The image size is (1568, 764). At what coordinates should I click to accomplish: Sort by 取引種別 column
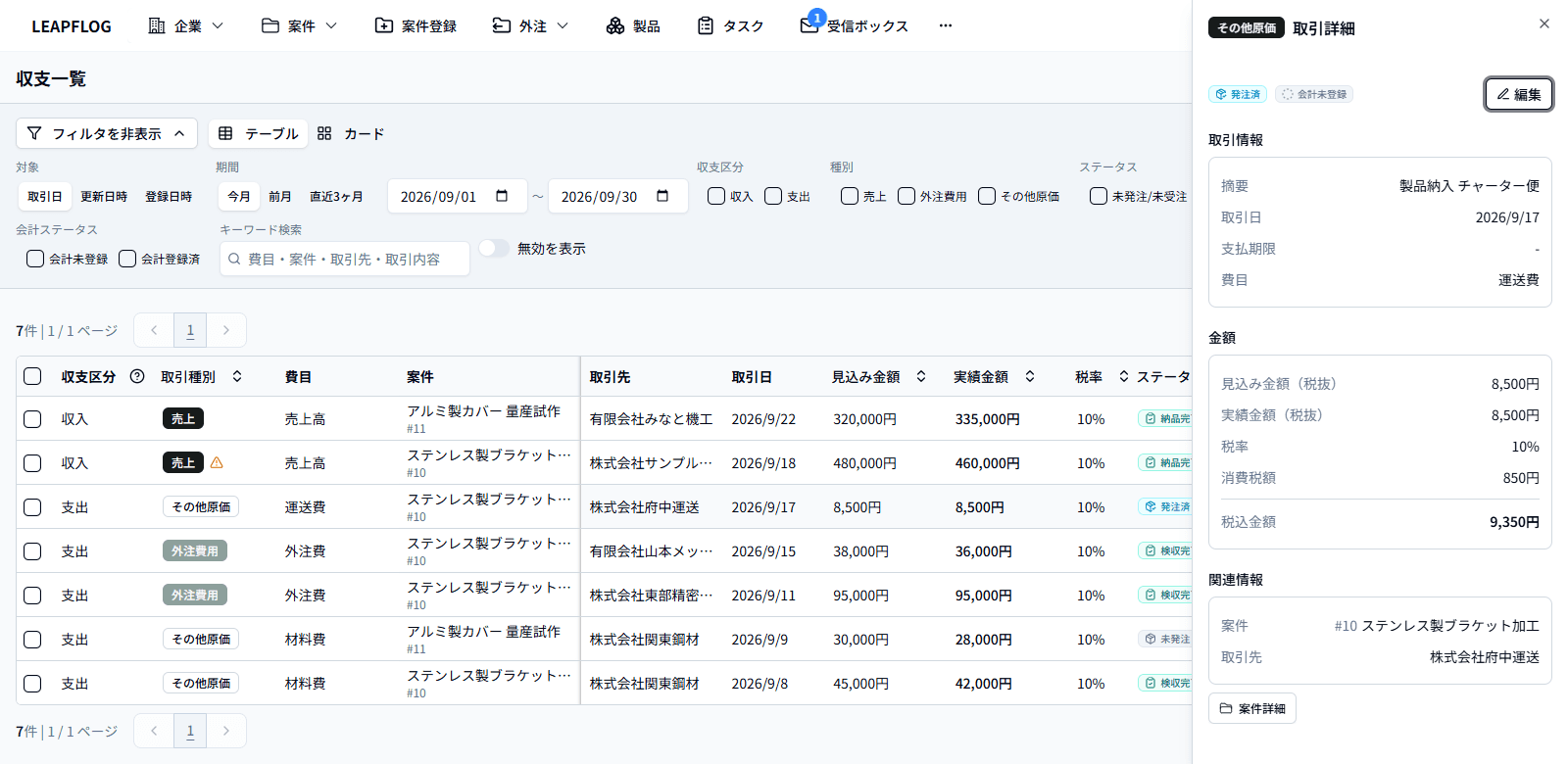coord(237,376)
